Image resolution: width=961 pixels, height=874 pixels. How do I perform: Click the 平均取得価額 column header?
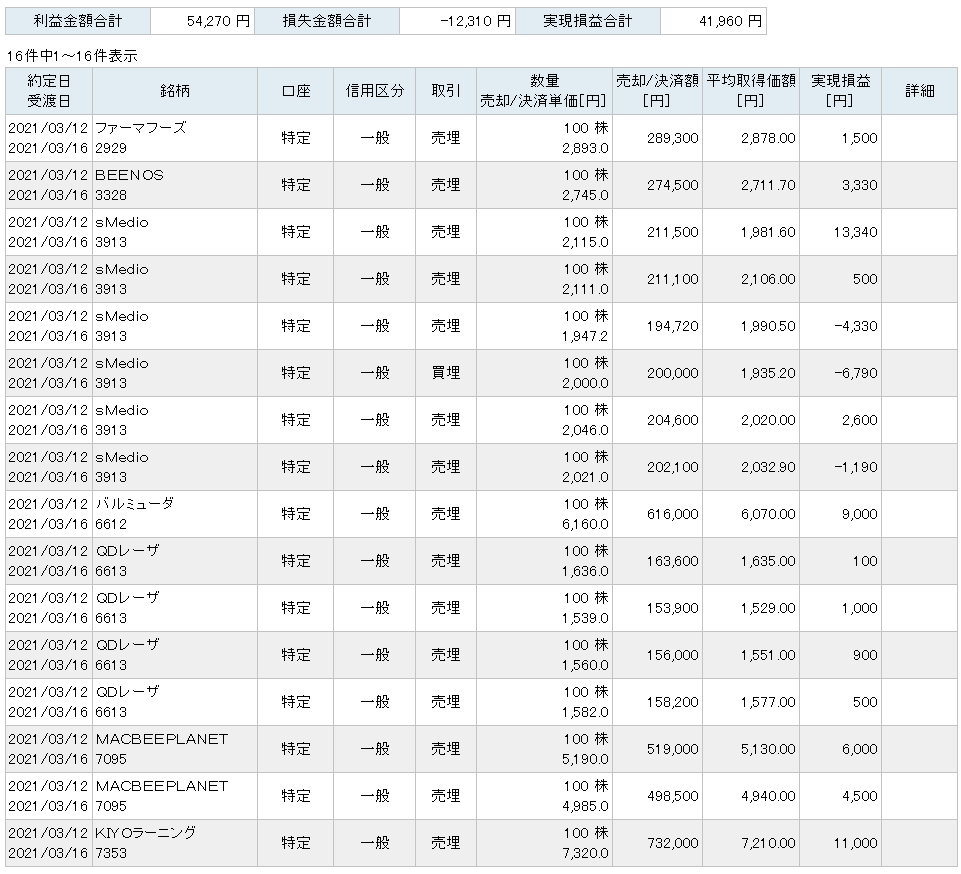[751, 91]
